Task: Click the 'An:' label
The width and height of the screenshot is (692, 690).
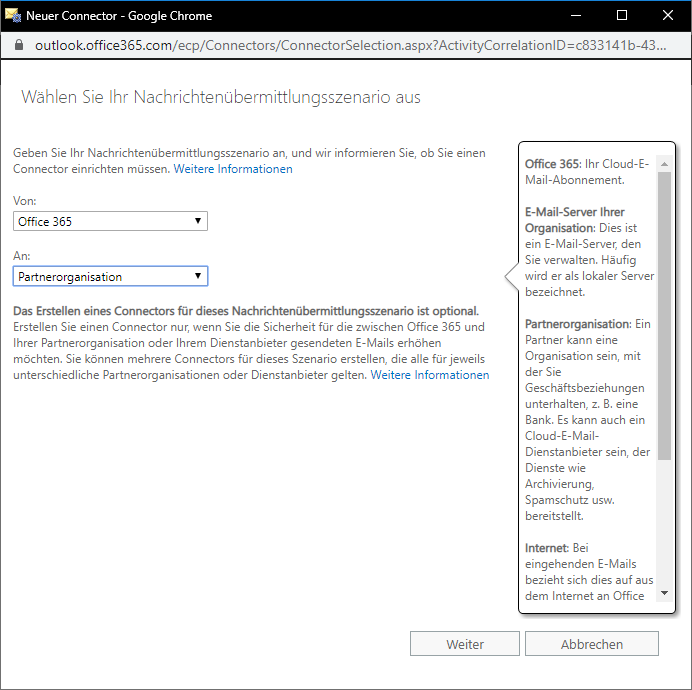Action: tap(22, 256)
